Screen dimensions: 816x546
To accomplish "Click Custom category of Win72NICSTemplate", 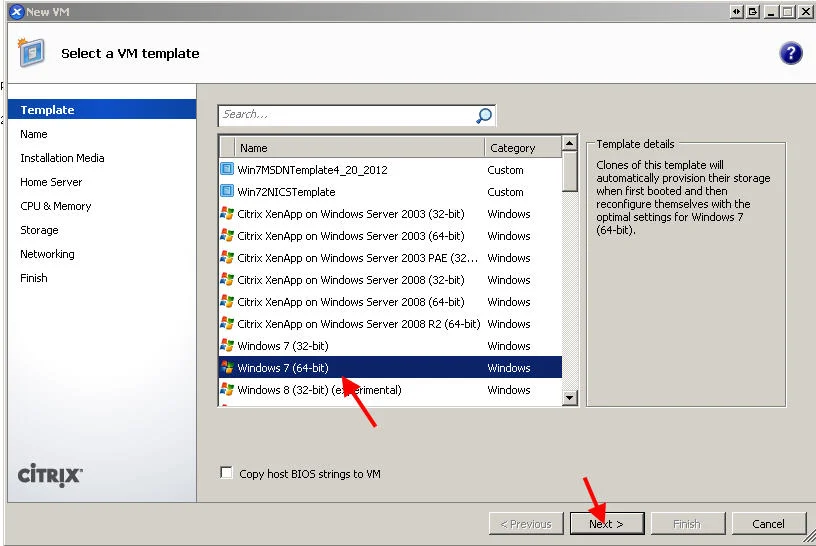I will 505,192.
